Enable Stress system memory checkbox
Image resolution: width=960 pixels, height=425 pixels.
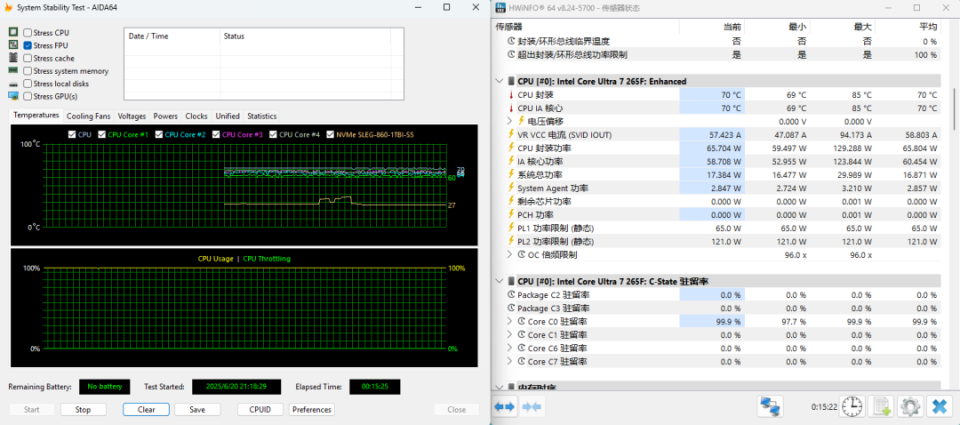pos(28,71)
